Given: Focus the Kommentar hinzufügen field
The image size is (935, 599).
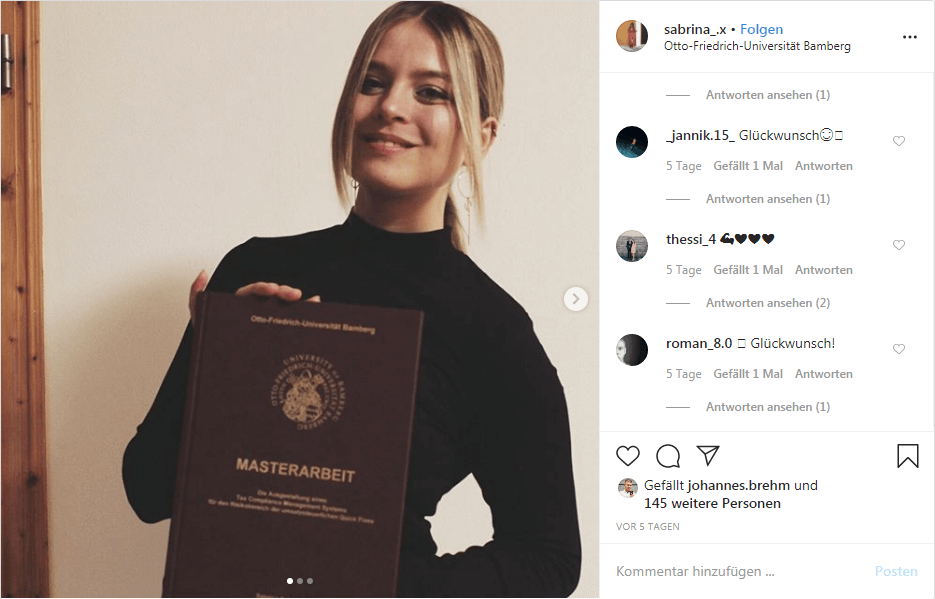Looking at the screenshot, I should 739,572.
